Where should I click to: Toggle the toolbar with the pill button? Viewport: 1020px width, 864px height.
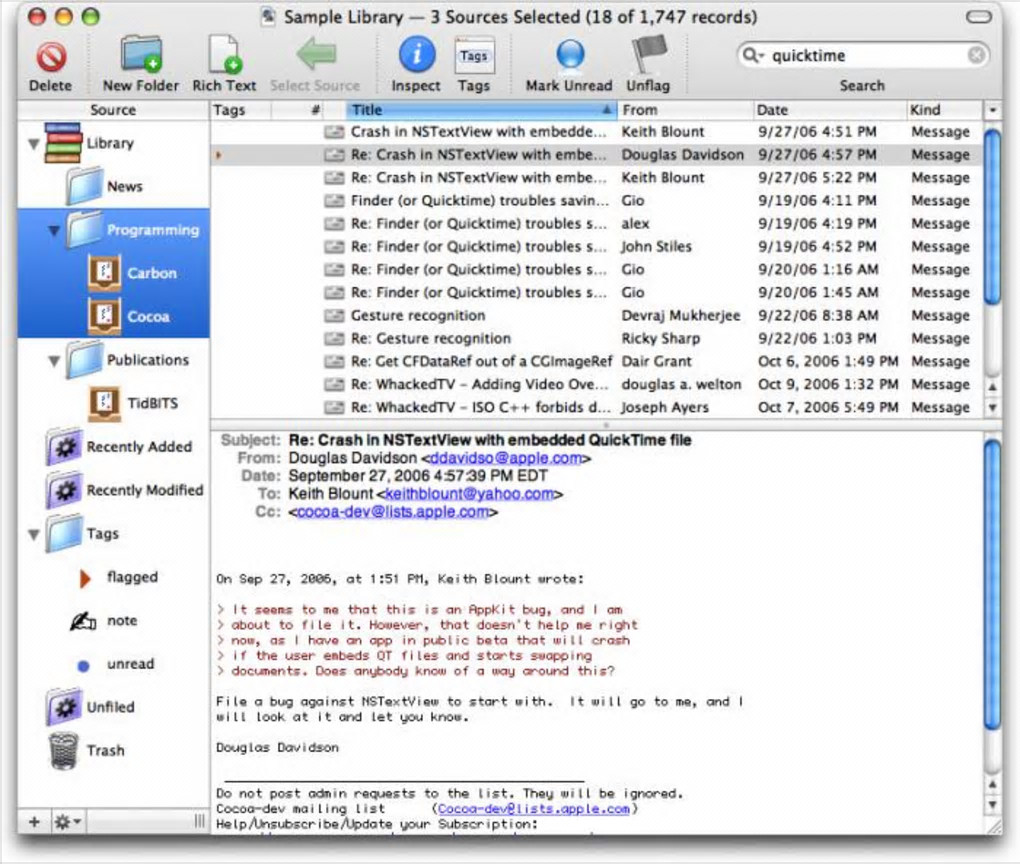click(978, 17)
